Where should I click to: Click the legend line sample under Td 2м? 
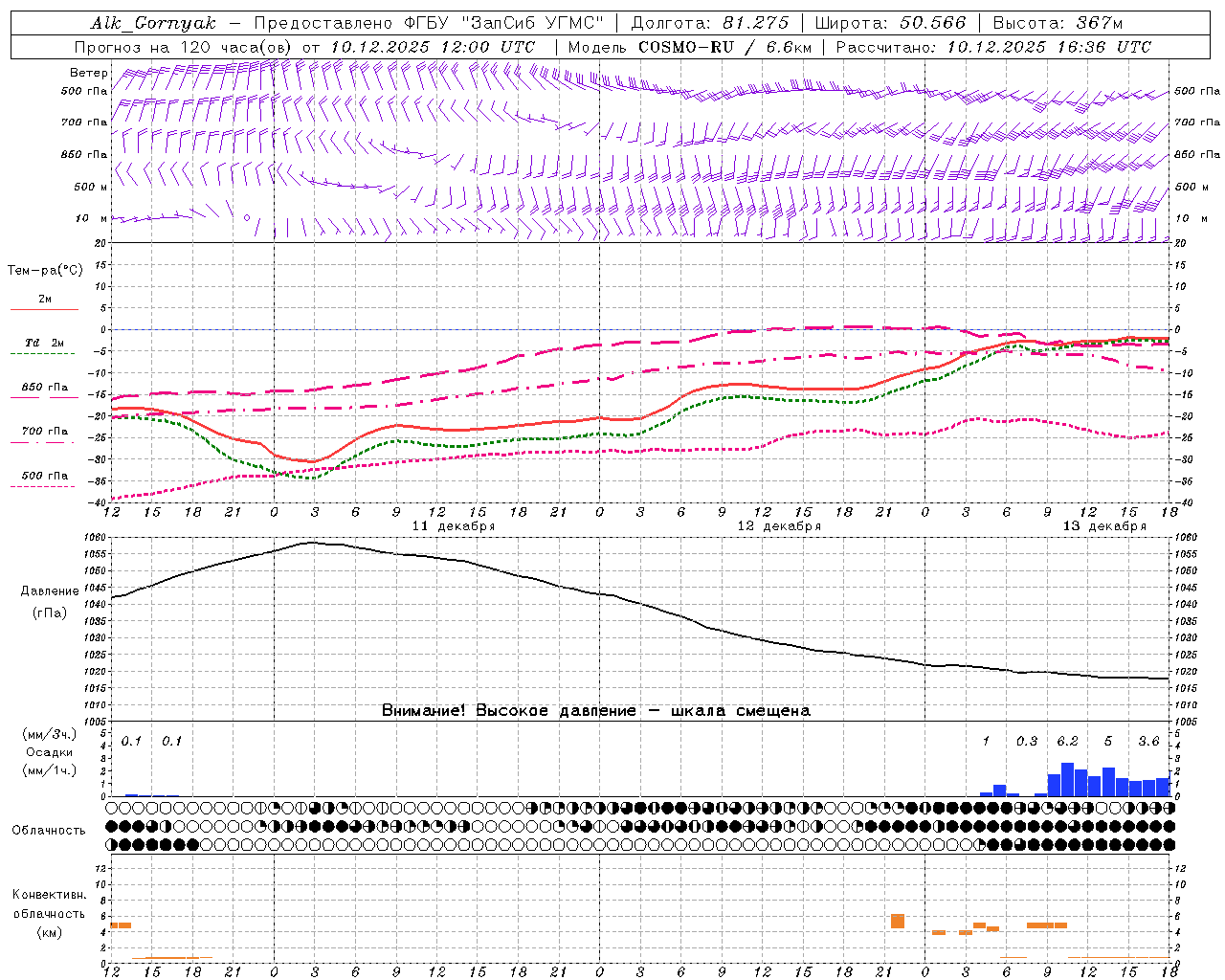pos(43,354)
